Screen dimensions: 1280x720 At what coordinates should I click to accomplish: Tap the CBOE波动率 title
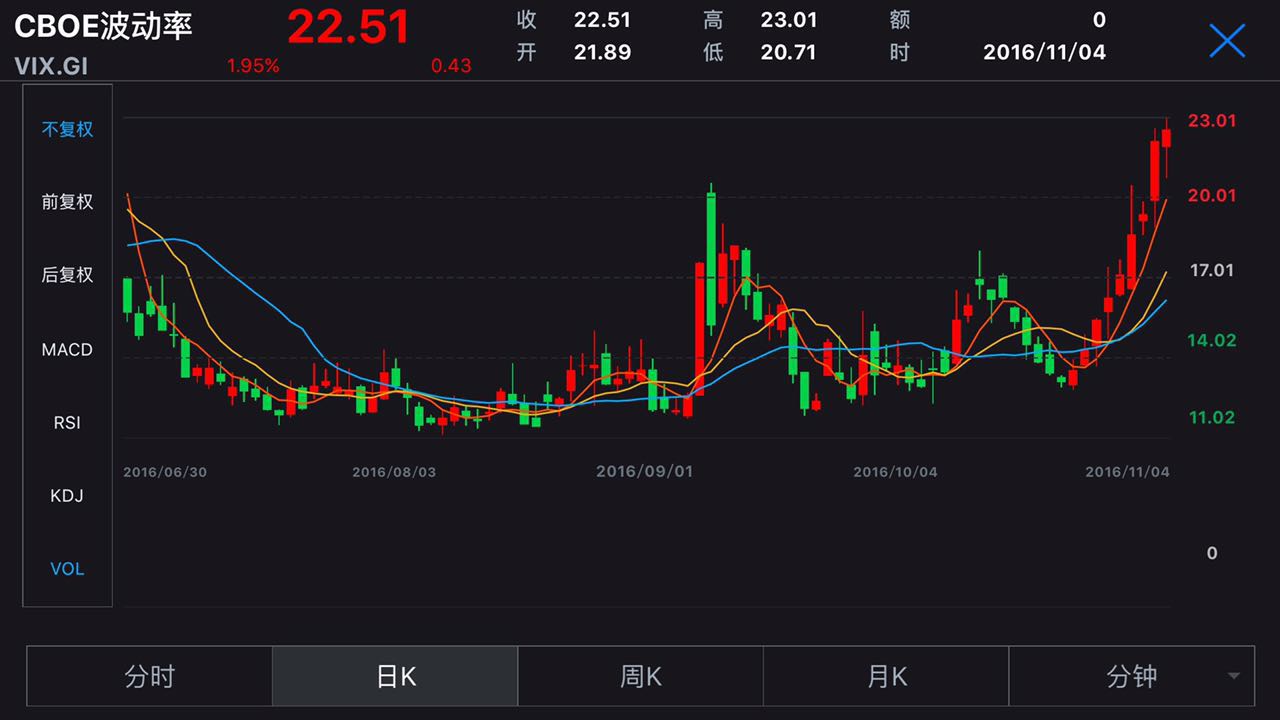click(x=103, y=26)
